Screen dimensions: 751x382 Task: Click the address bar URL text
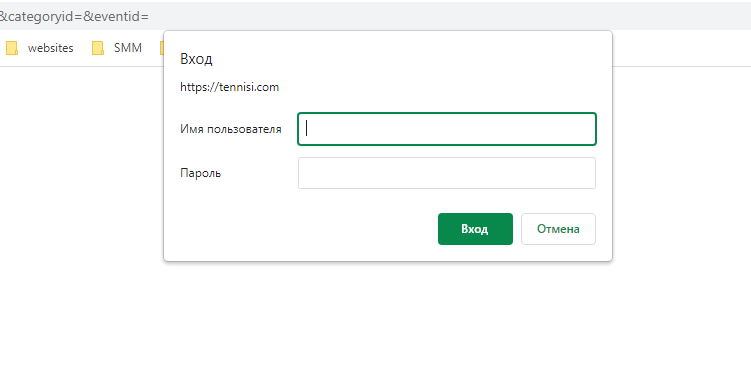tap(74, 16)
